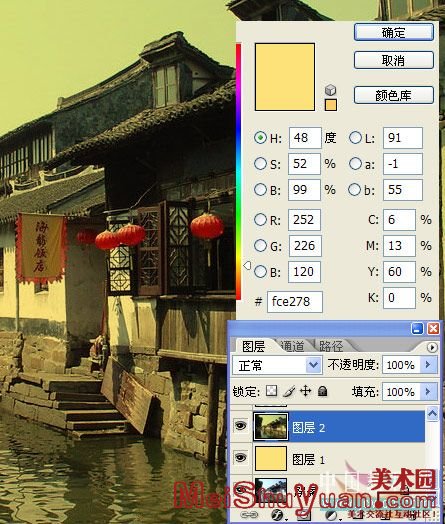Screen dimensions: 445x524
Task: Select the 图层 1 yellow layer thumbnail
Action: coord(271,458)
